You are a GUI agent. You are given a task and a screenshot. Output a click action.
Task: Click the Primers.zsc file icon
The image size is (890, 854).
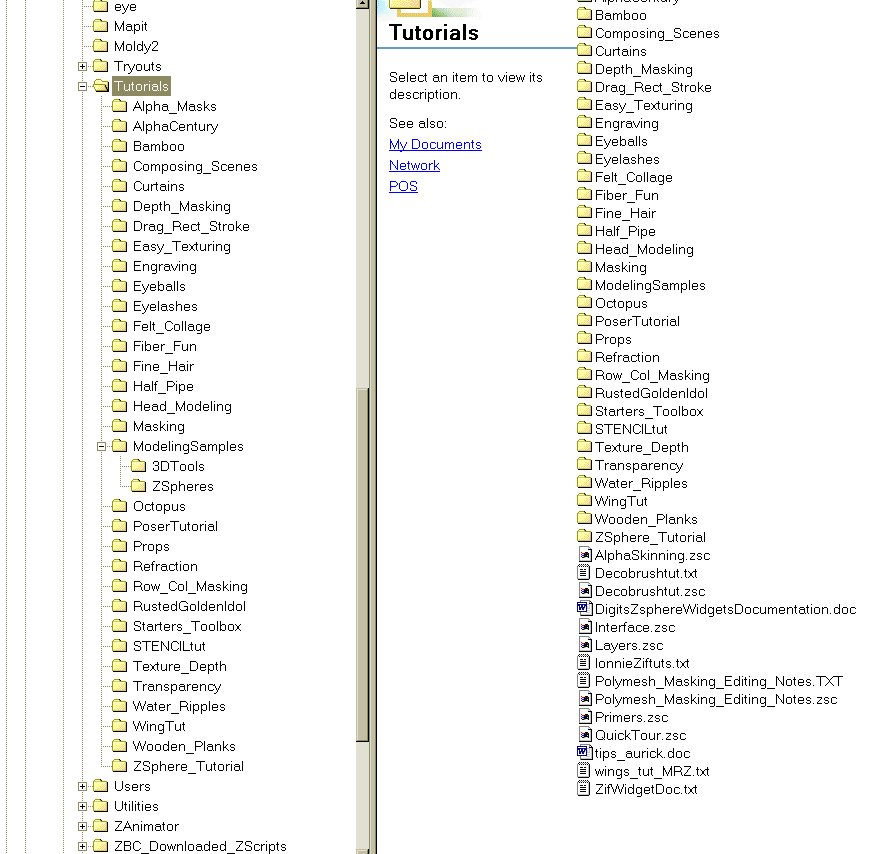pos(585,717)
